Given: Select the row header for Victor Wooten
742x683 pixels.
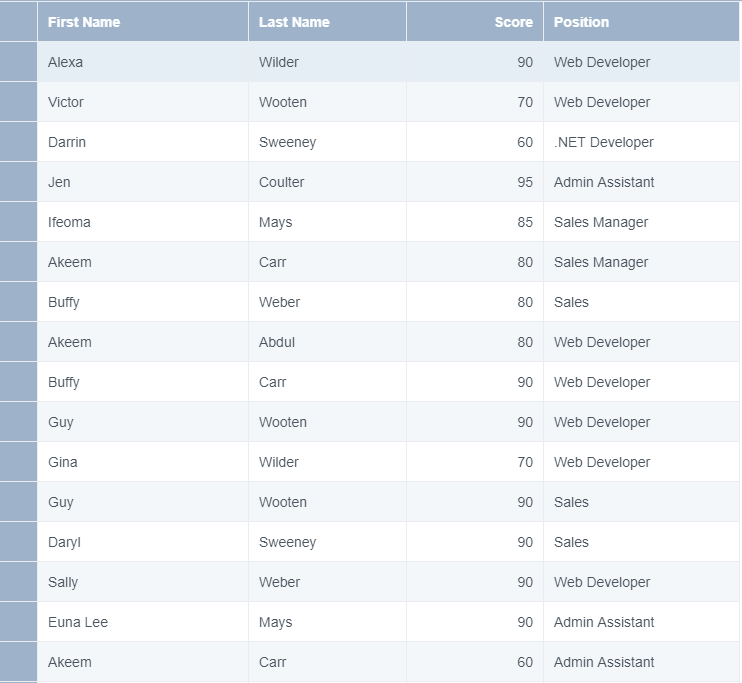Looking at the screenshot, I should [18, 102].
